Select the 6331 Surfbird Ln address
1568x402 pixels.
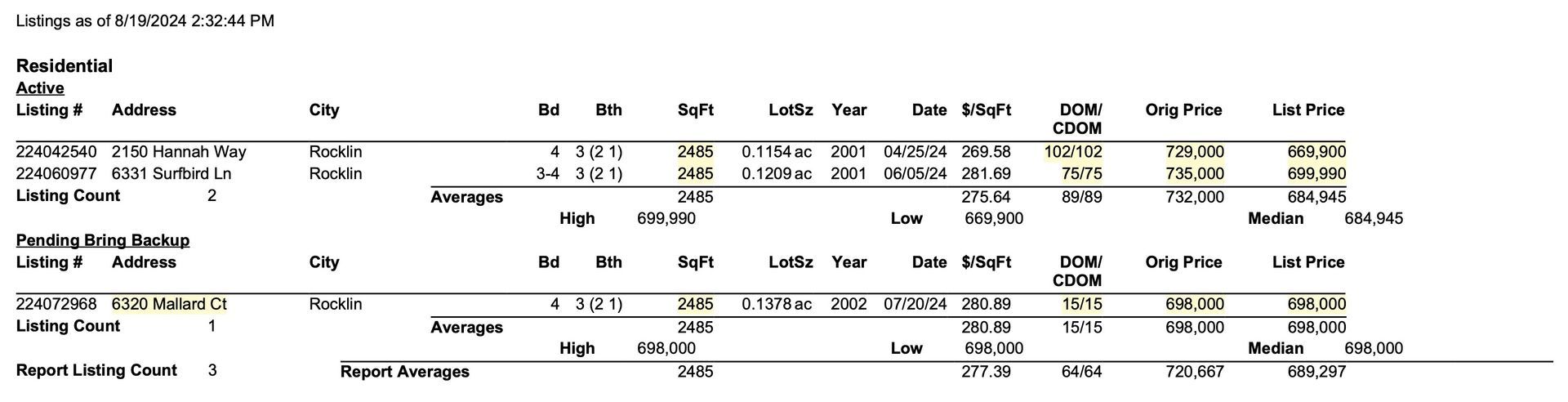[171, 174]
